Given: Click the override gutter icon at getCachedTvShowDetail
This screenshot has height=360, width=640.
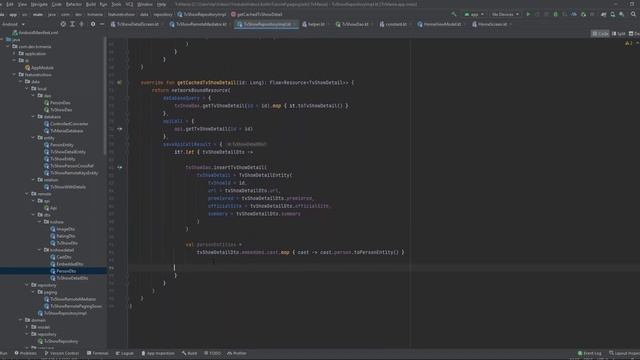Looking at the screenshot, I should coord(119,82).
